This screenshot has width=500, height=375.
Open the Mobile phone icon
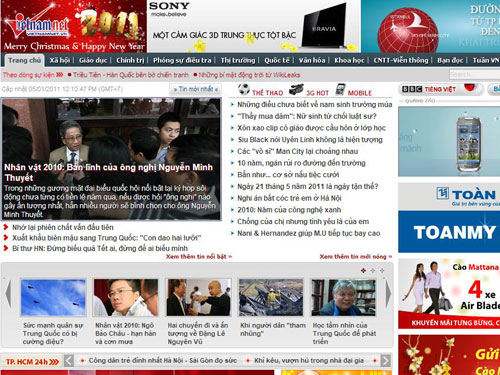pyautogui.click(x=340, y=89)
